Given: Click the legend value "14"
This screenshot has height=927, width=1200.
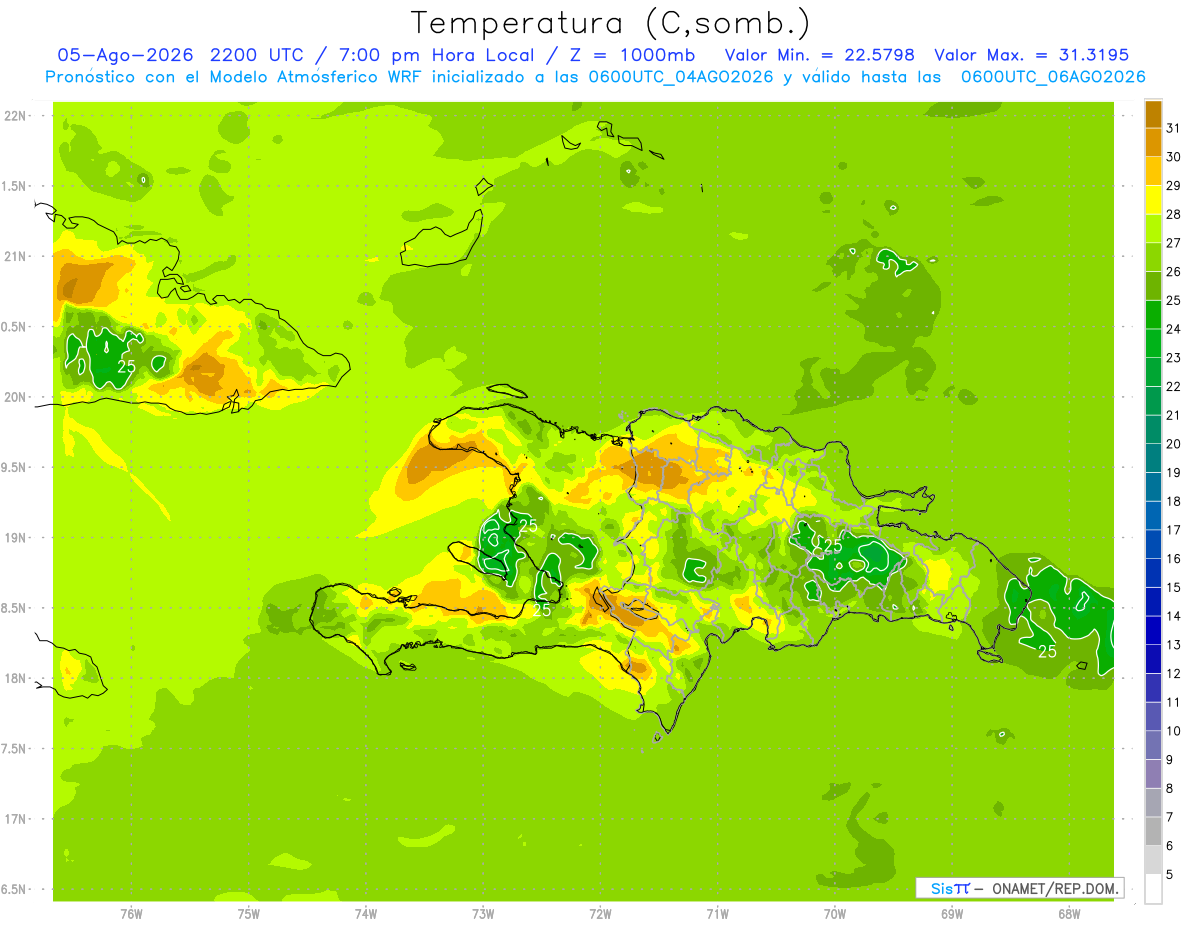Looking at the screenshot, I should (x=1174, y=616).
